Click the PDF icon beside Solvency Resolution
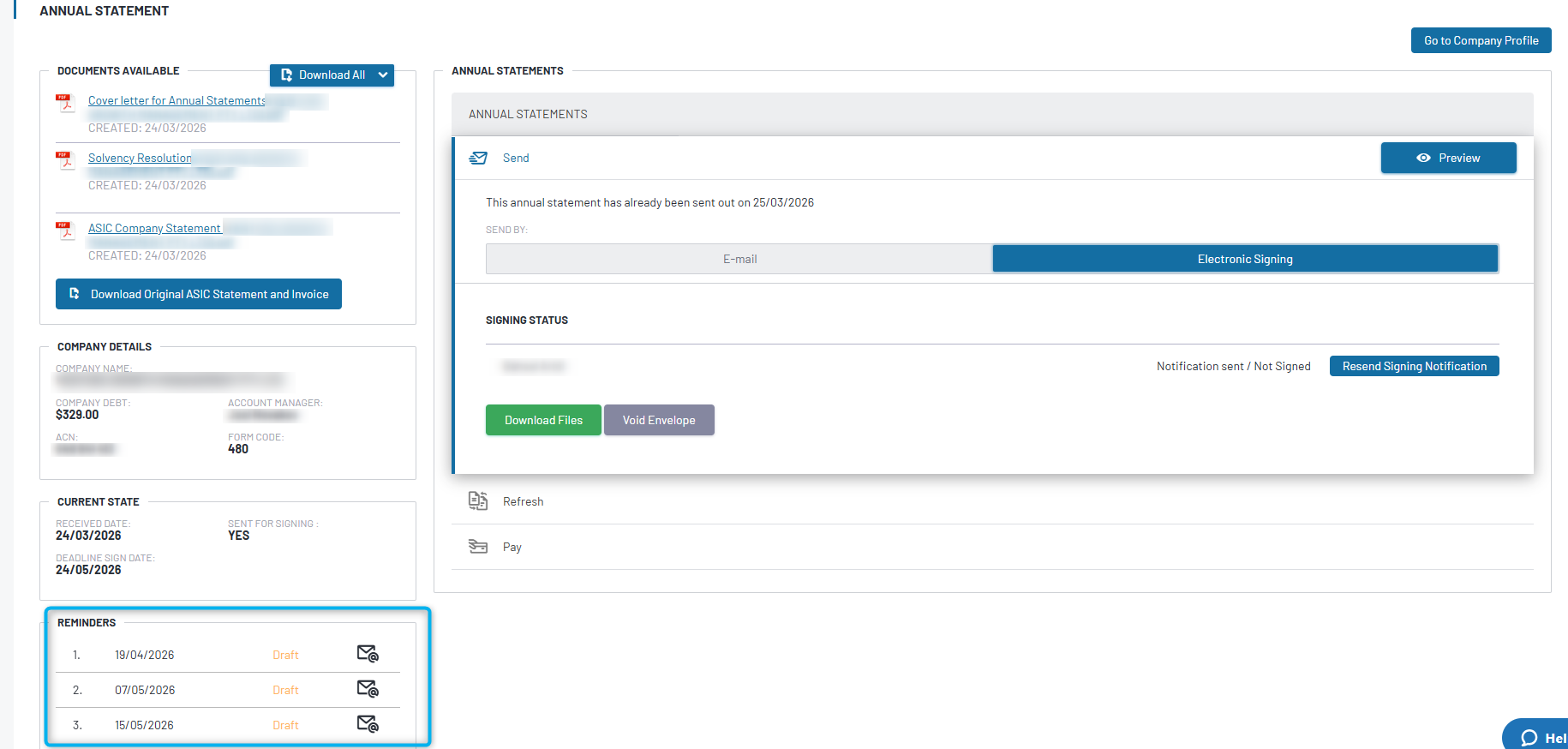Screen dimensions: 1568x749 coord(65,160)
